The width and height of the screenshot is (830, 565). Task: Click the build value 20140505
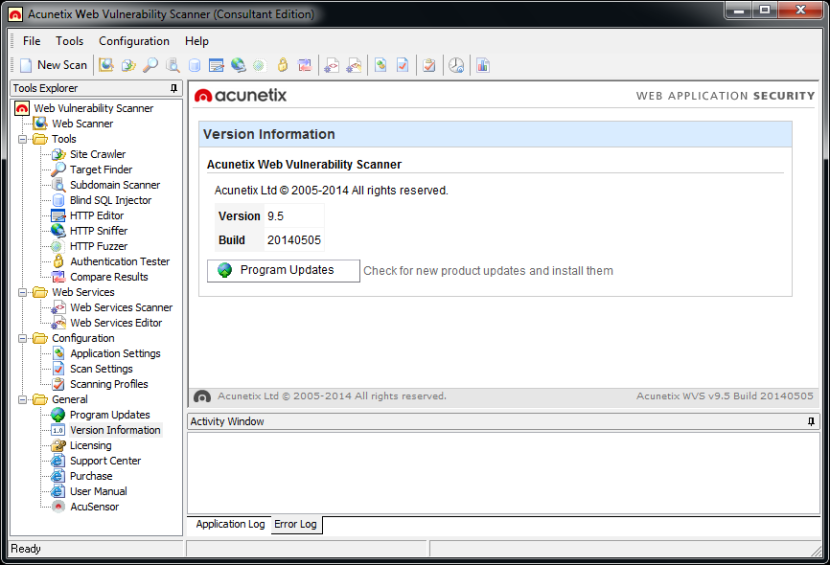294,240
